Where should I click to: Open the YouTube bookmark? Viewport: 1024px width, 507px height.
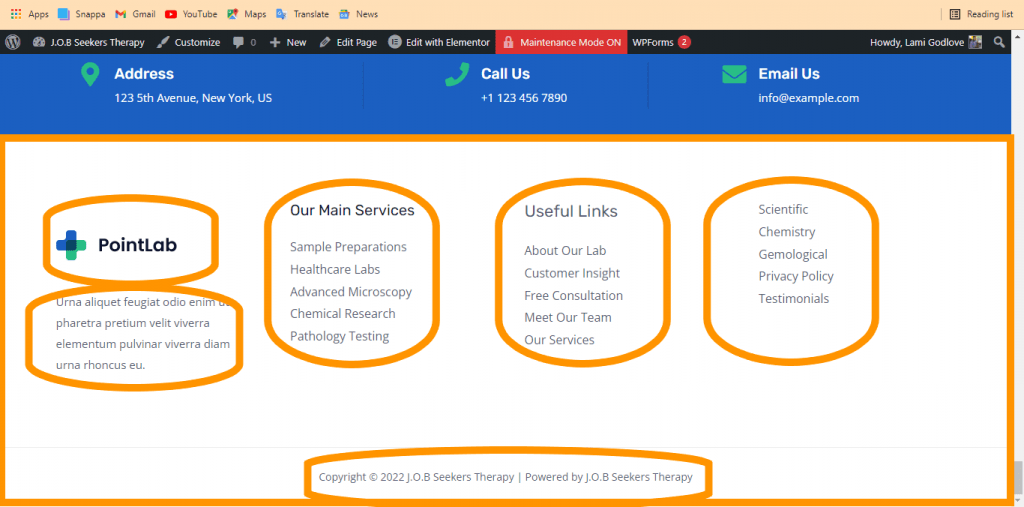(190, 14)
